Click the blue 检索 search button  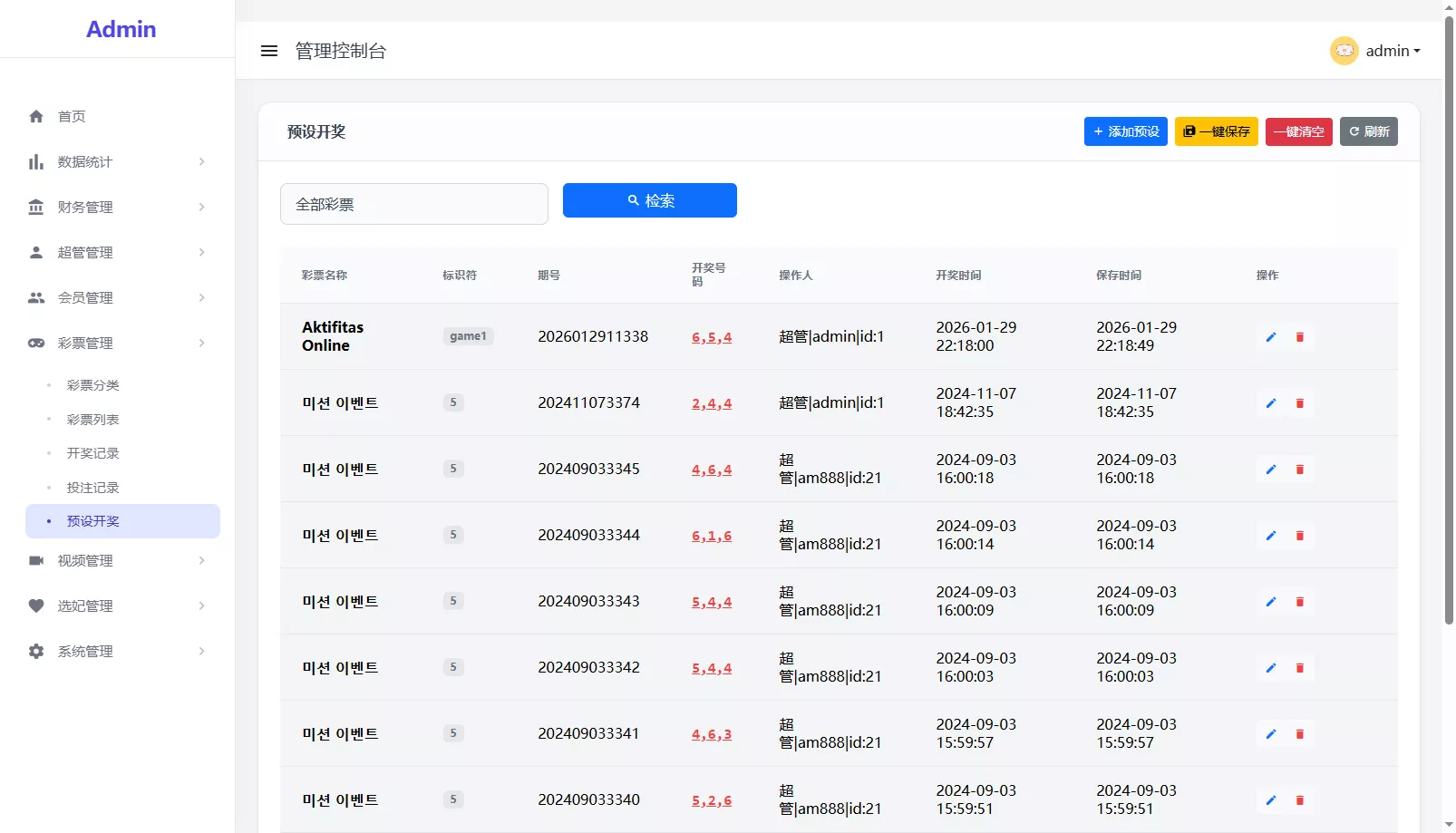coord(649,200)
